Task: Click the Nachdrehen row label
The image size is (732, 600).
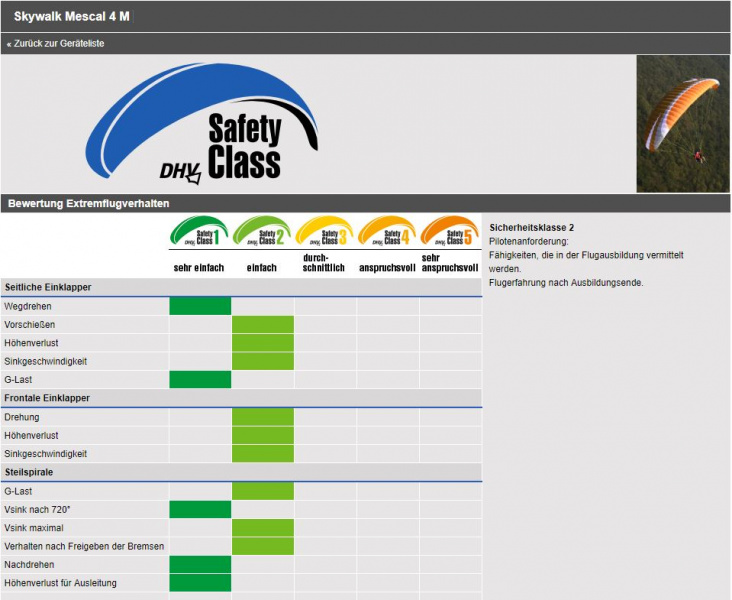Action: [x=29, y=565]
